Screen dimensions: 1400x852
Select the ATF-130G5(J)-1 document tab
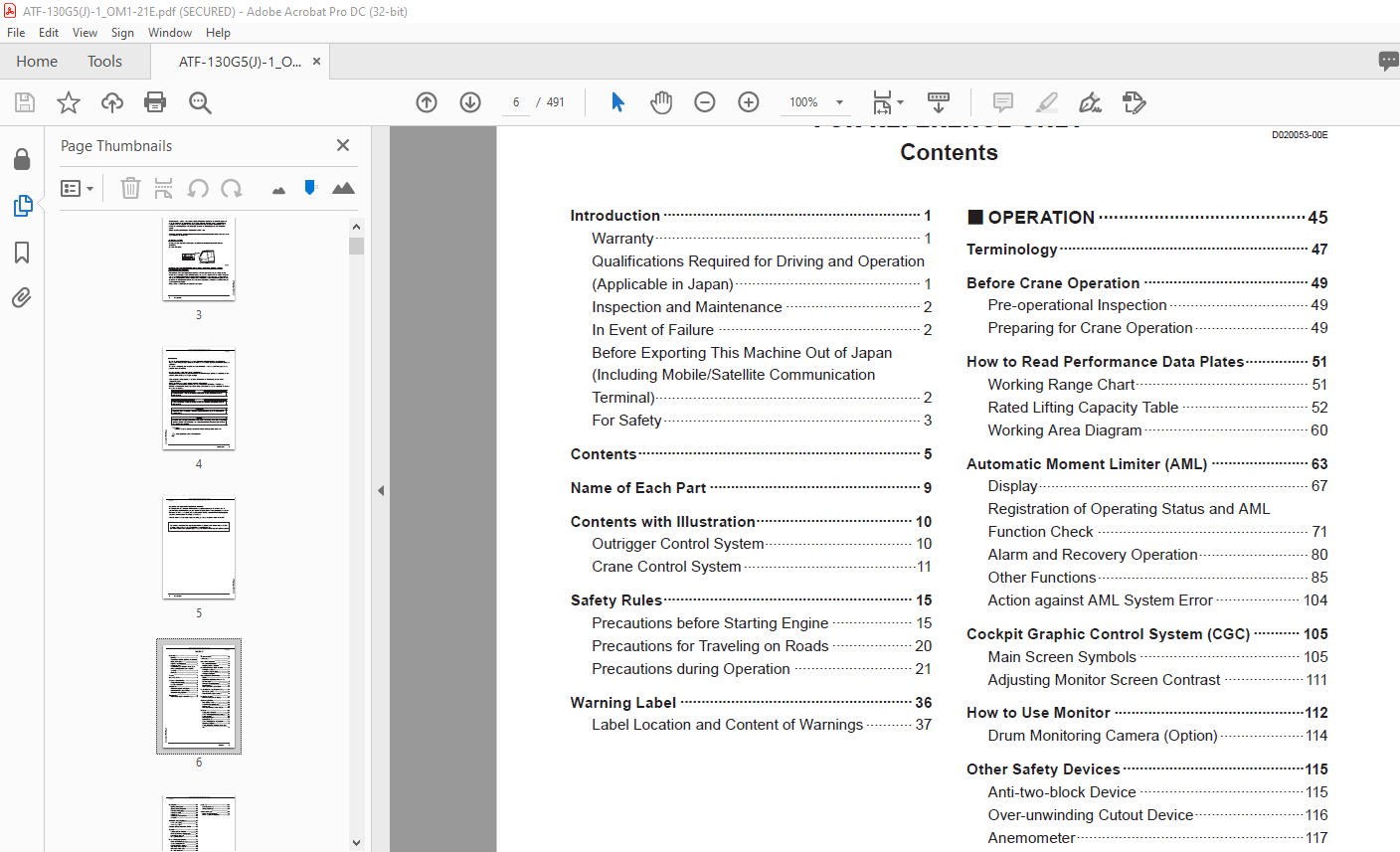(x=240, y=62)
